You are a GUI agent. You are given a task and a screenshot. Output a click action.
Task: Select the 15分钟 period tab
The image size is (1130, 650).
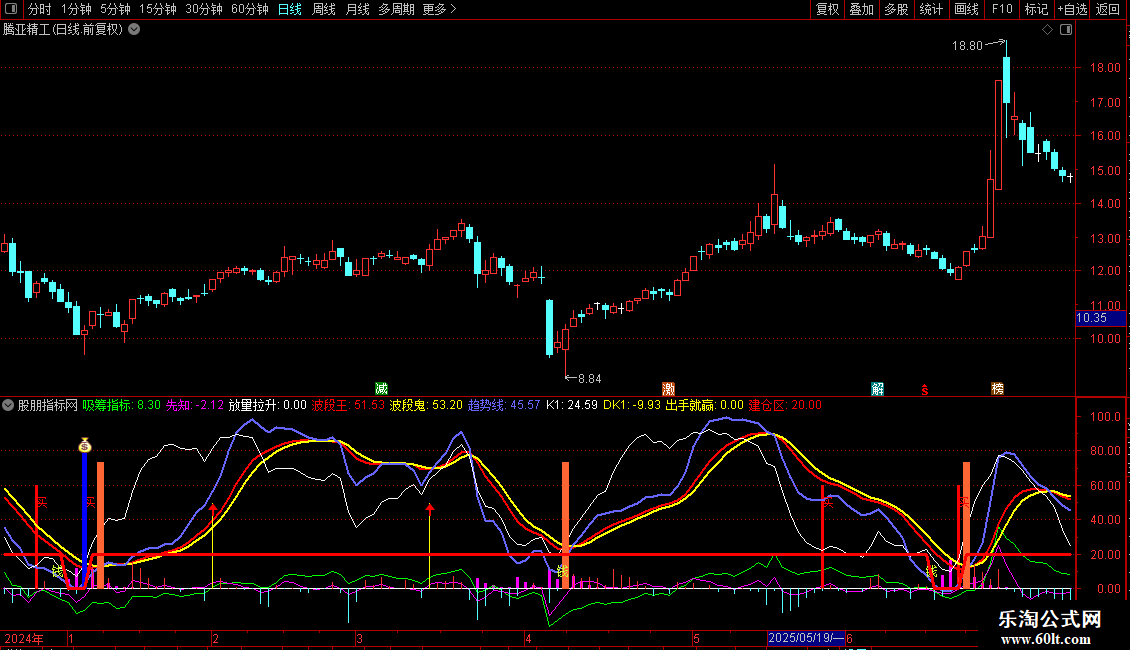157,9
